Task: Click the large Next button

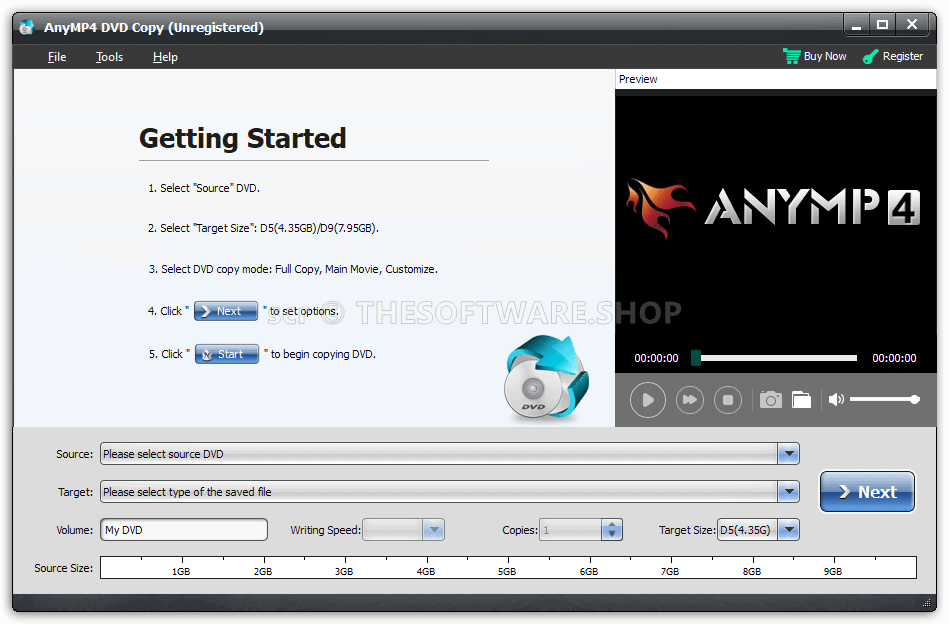Action: tap(866, 491)
